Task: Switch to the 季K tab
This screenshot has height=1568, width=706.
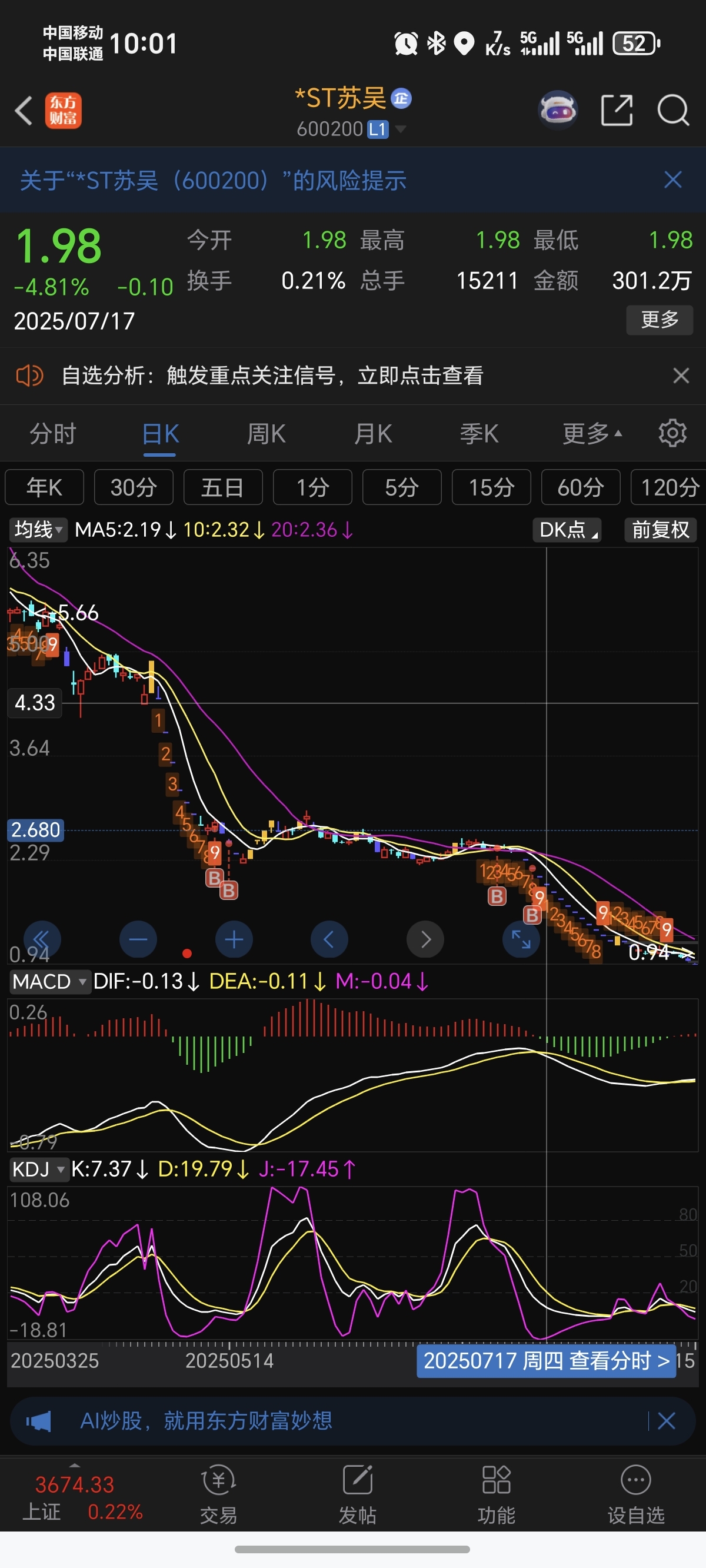Action: click(x=479, y=434)
